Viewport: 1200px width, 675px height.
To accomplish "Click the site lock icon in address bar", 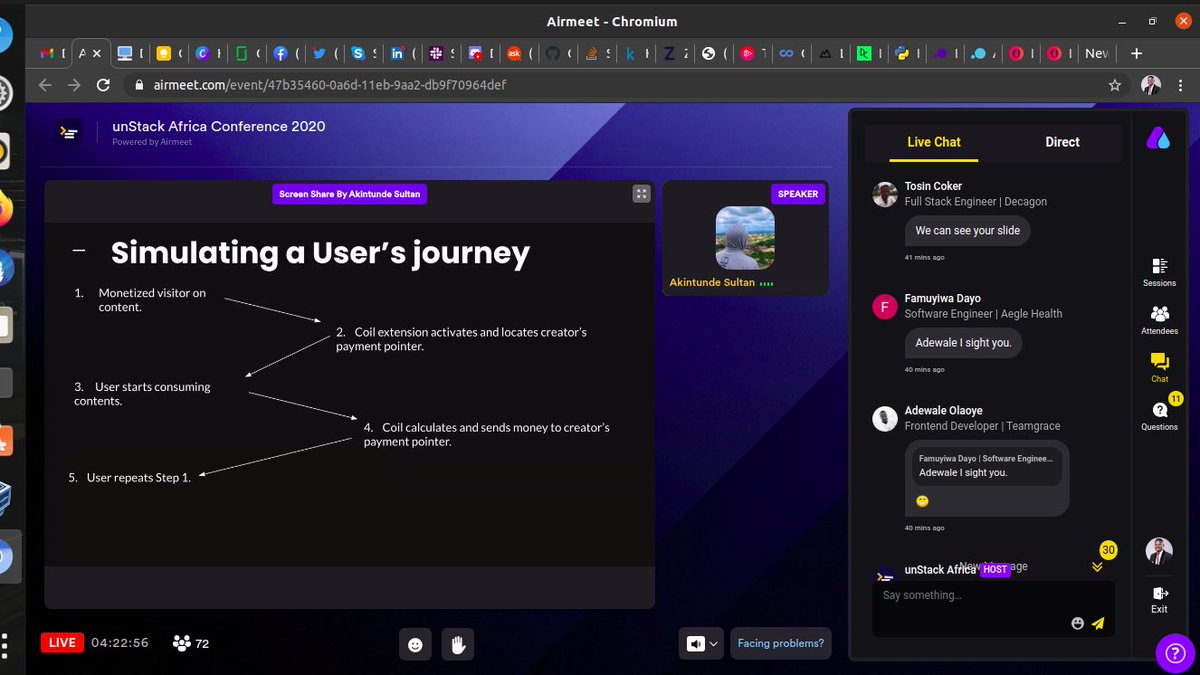I will coord(140,85).
